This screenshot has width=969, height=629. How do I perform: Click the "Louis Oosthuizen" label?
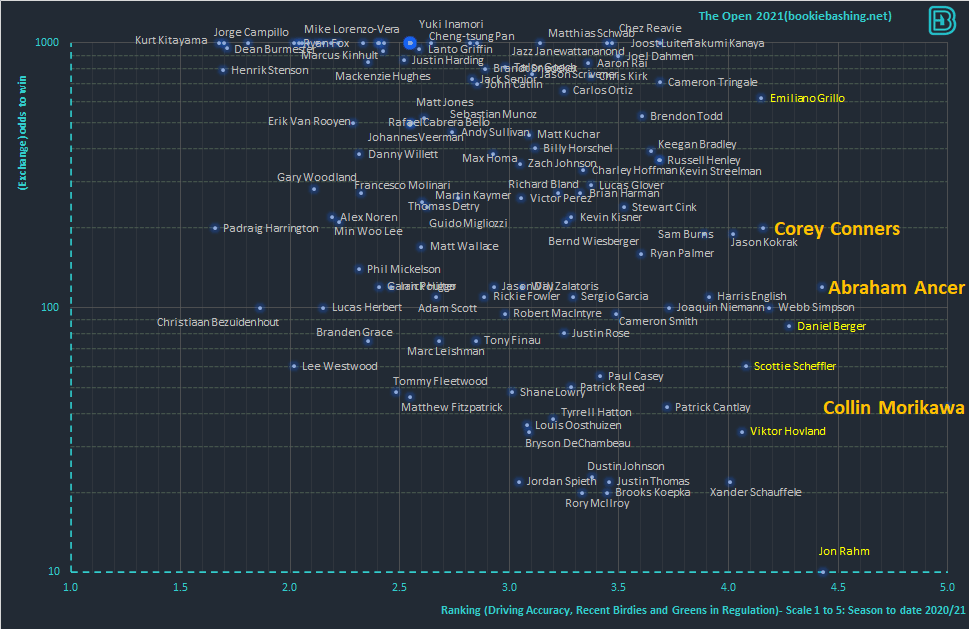[578, 425]
